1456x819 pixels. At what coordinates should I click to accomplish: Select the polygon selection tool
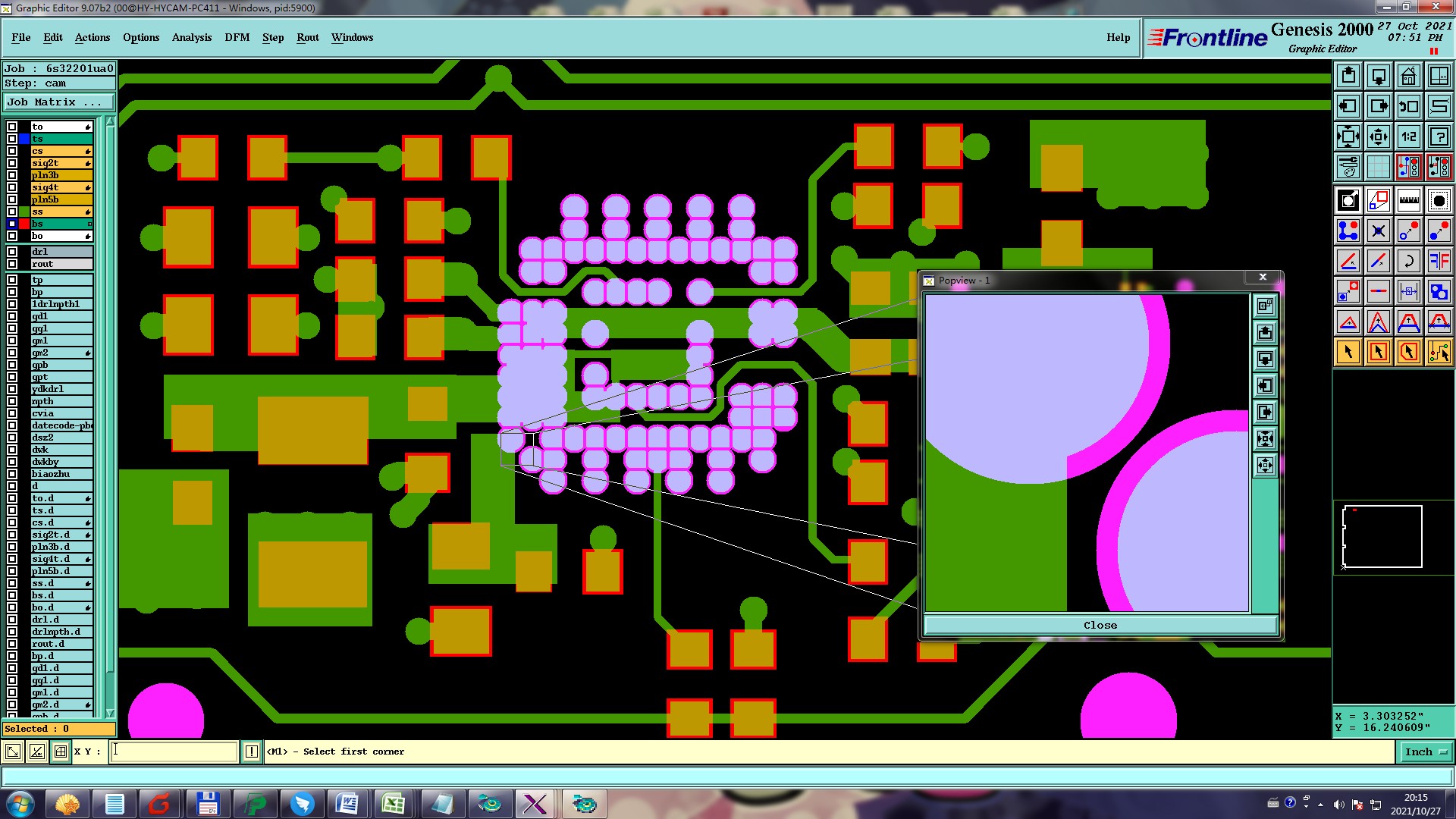pyautogui.click(x=1409, y=352)
